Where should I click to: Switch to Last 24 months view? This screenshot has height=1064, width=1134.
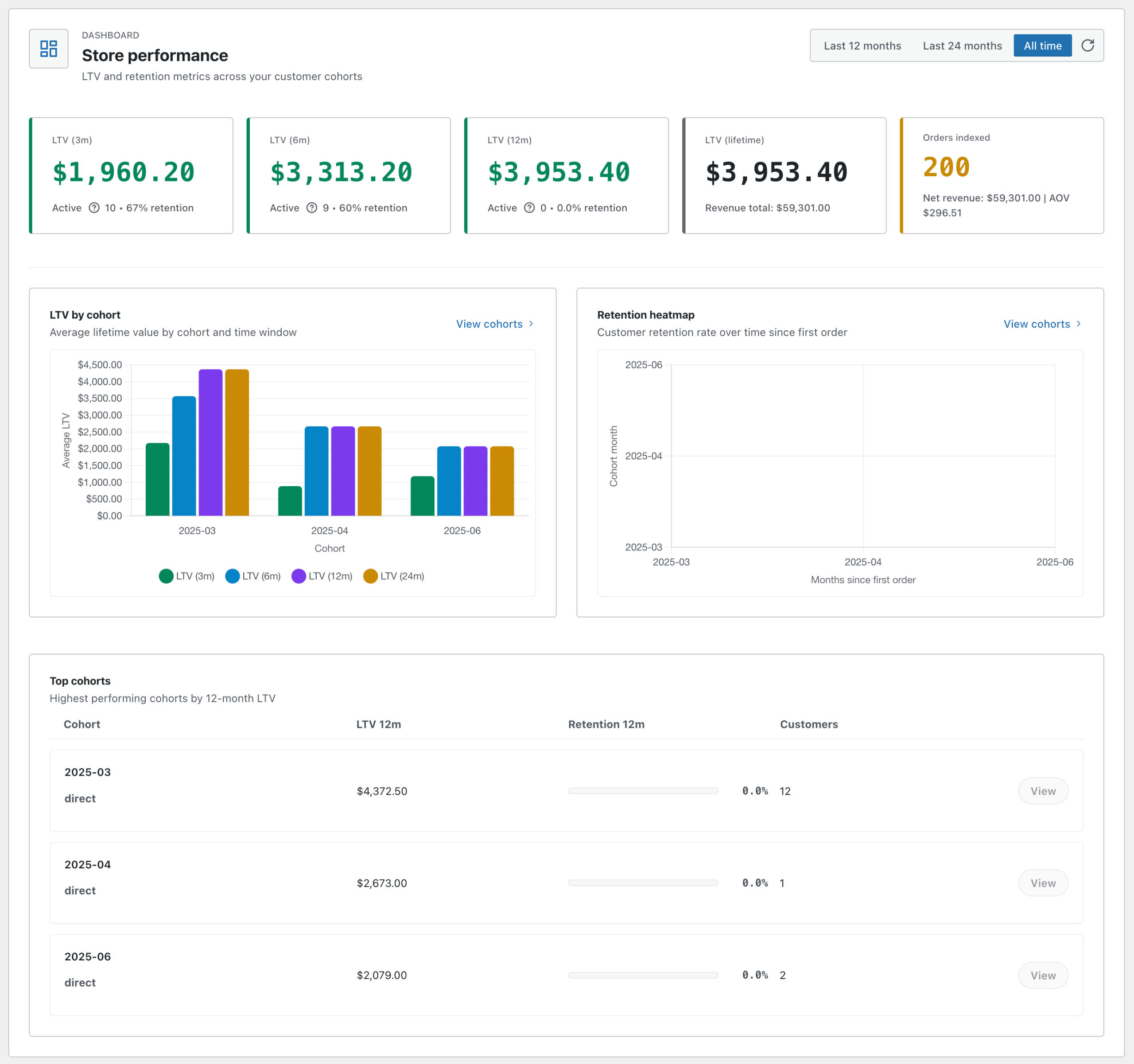point(962,45)
